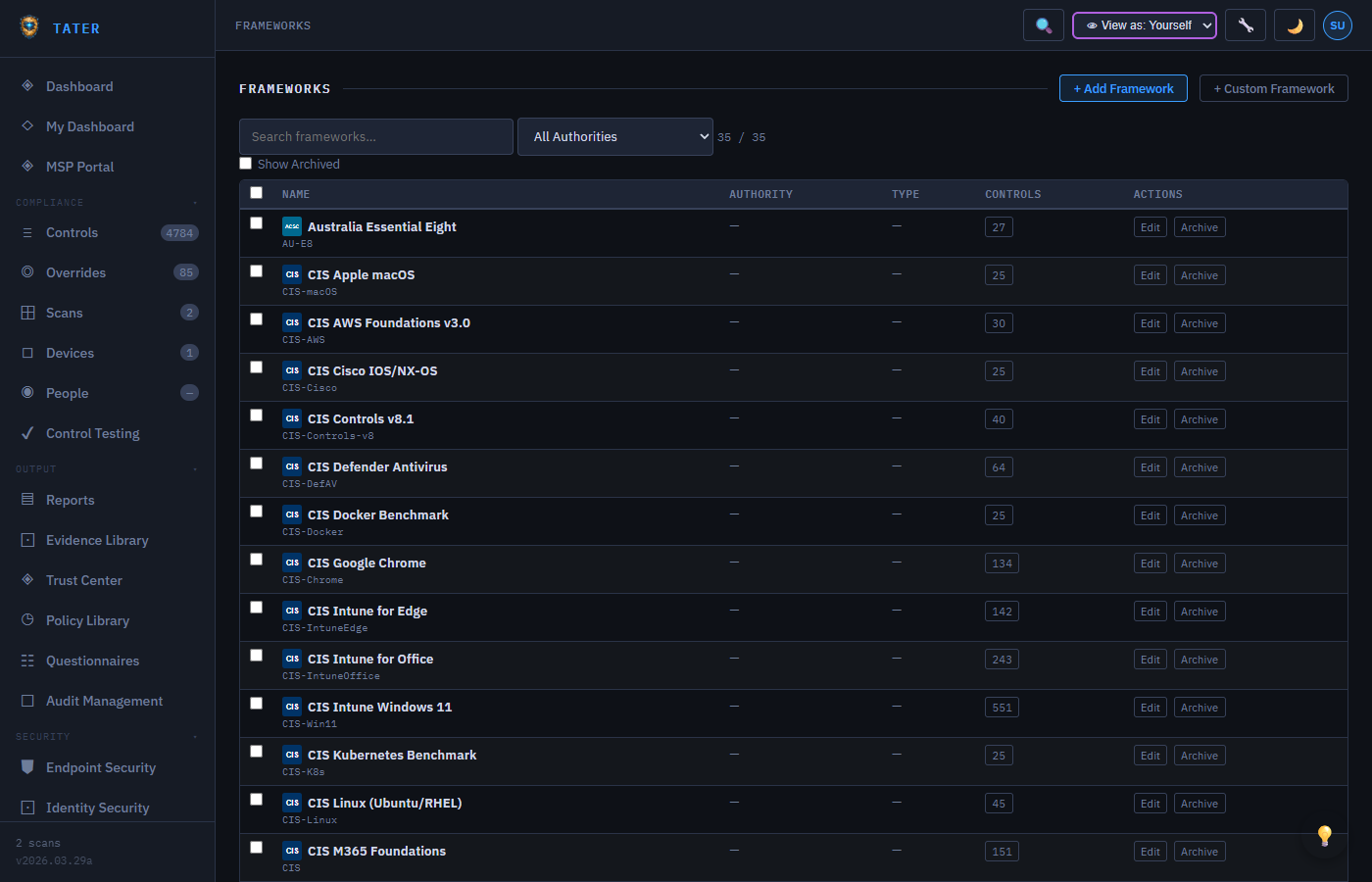Tick the CIS Kubernetes Benchmark checkbox
1372x882 pixels.
[x=257, y=752]
